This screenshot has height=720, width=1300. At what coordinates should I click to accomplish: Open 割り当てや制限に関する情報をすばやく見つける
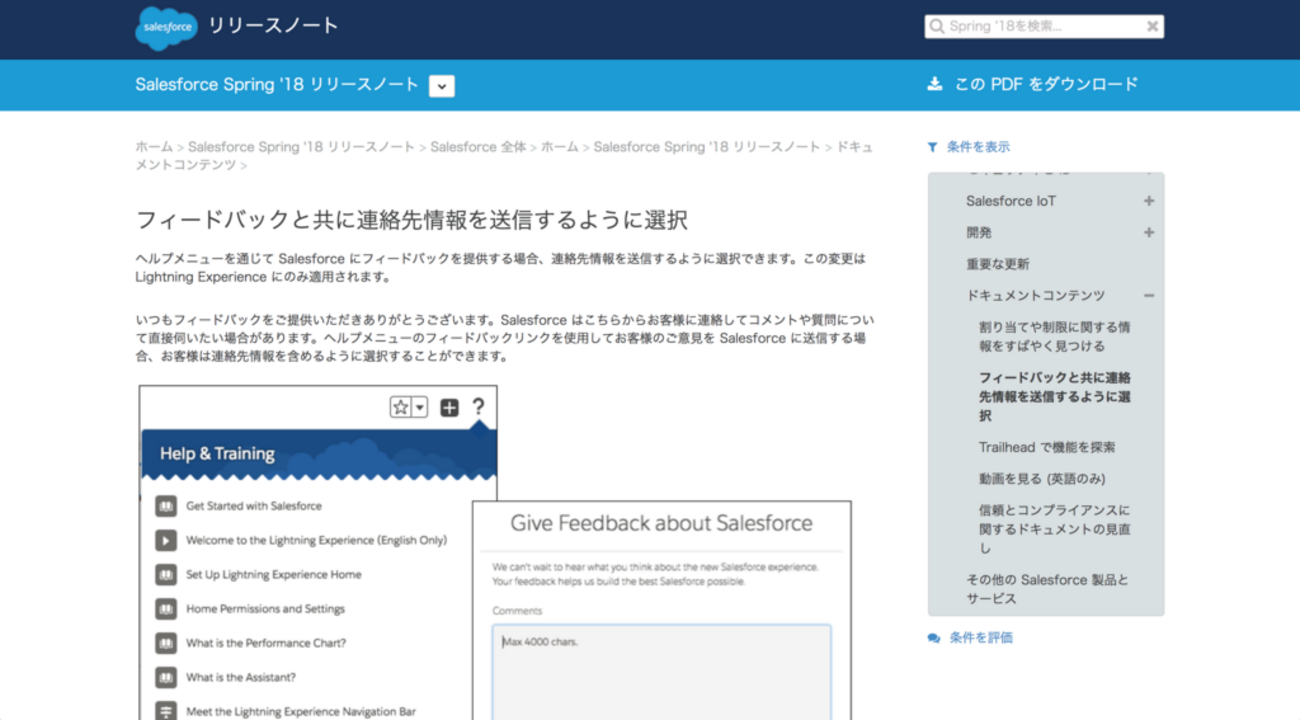1055,337
